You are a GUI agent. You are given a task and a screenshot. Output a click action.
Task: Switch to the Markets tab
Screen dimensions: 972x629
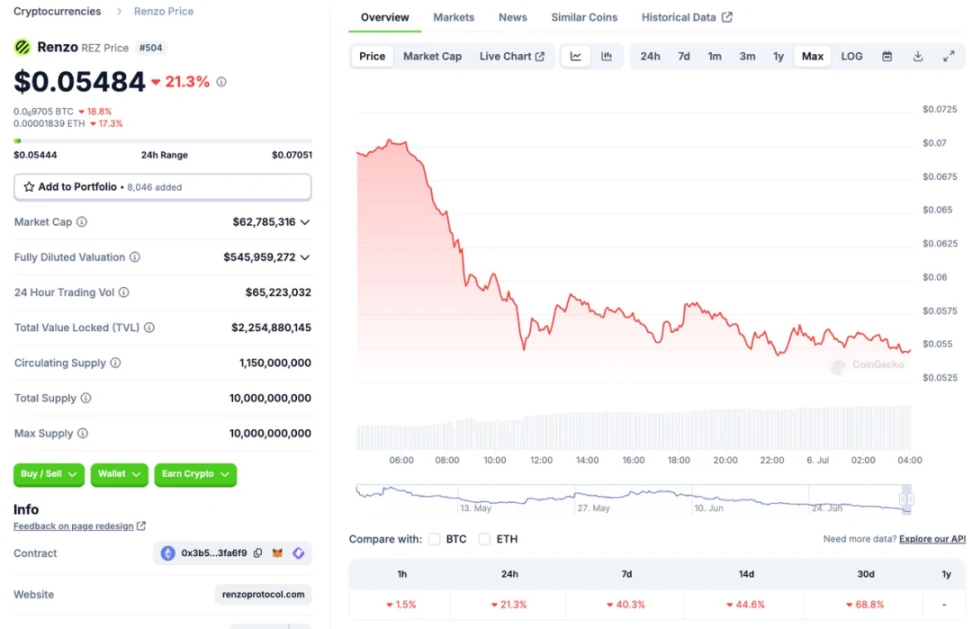click(x=454, y=18)
